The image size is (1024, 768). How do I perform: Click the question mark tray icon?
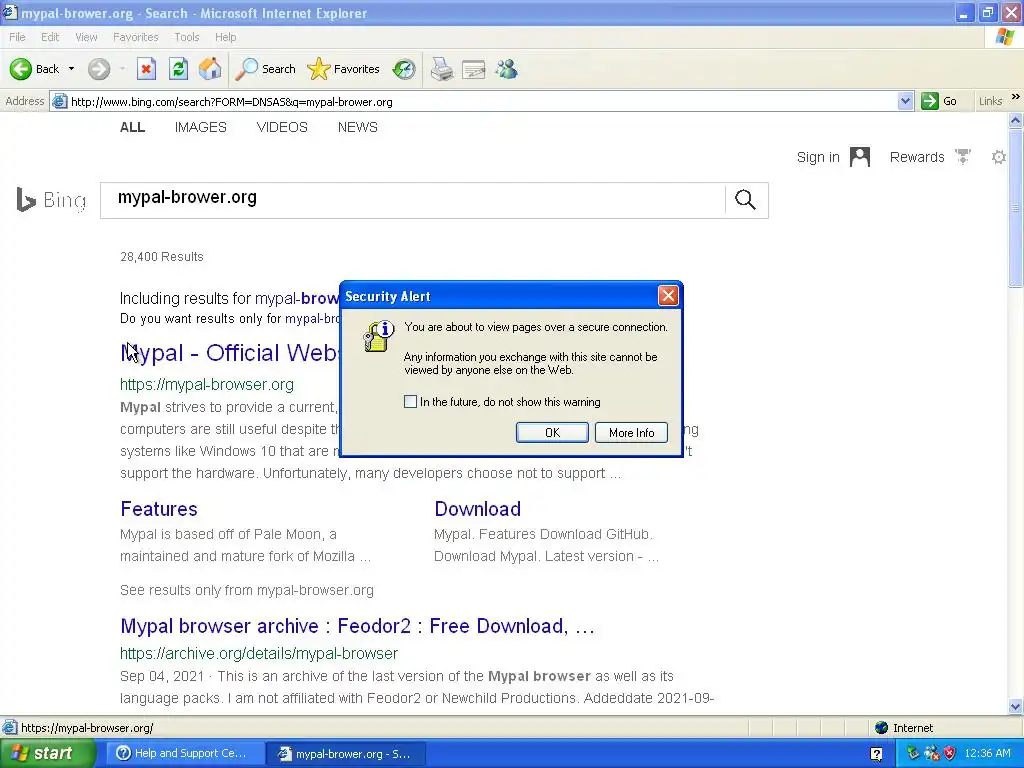click(x=876, y=754)
